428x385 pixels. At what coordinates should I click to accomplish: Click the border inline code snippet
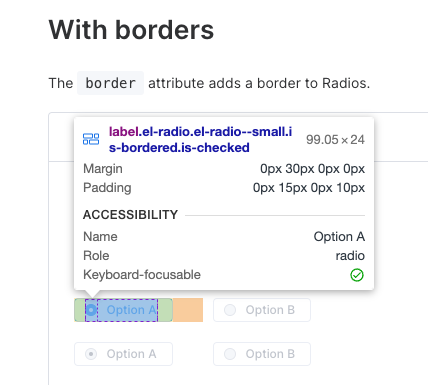110,83
